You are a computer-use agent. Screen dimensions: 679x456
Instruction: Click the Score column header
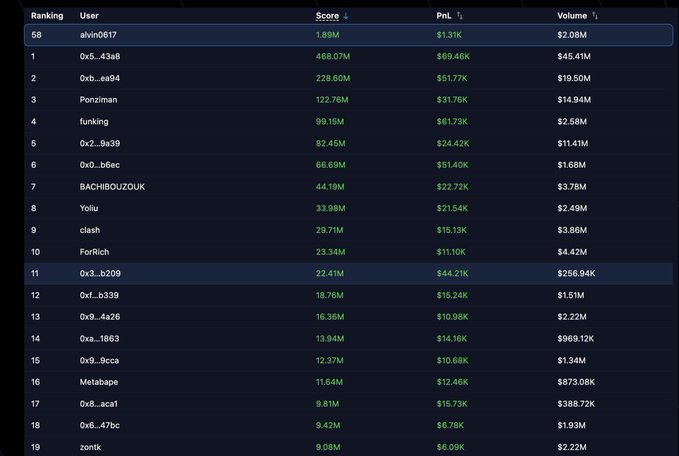point(327,16)
